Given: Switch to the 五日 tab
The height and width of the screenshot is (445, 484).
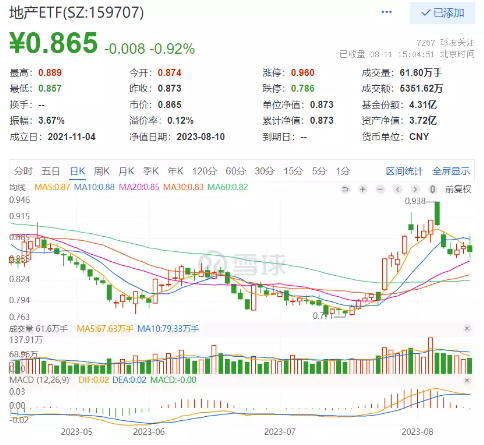Looking at the screenshot, I should tap(50, 171).
